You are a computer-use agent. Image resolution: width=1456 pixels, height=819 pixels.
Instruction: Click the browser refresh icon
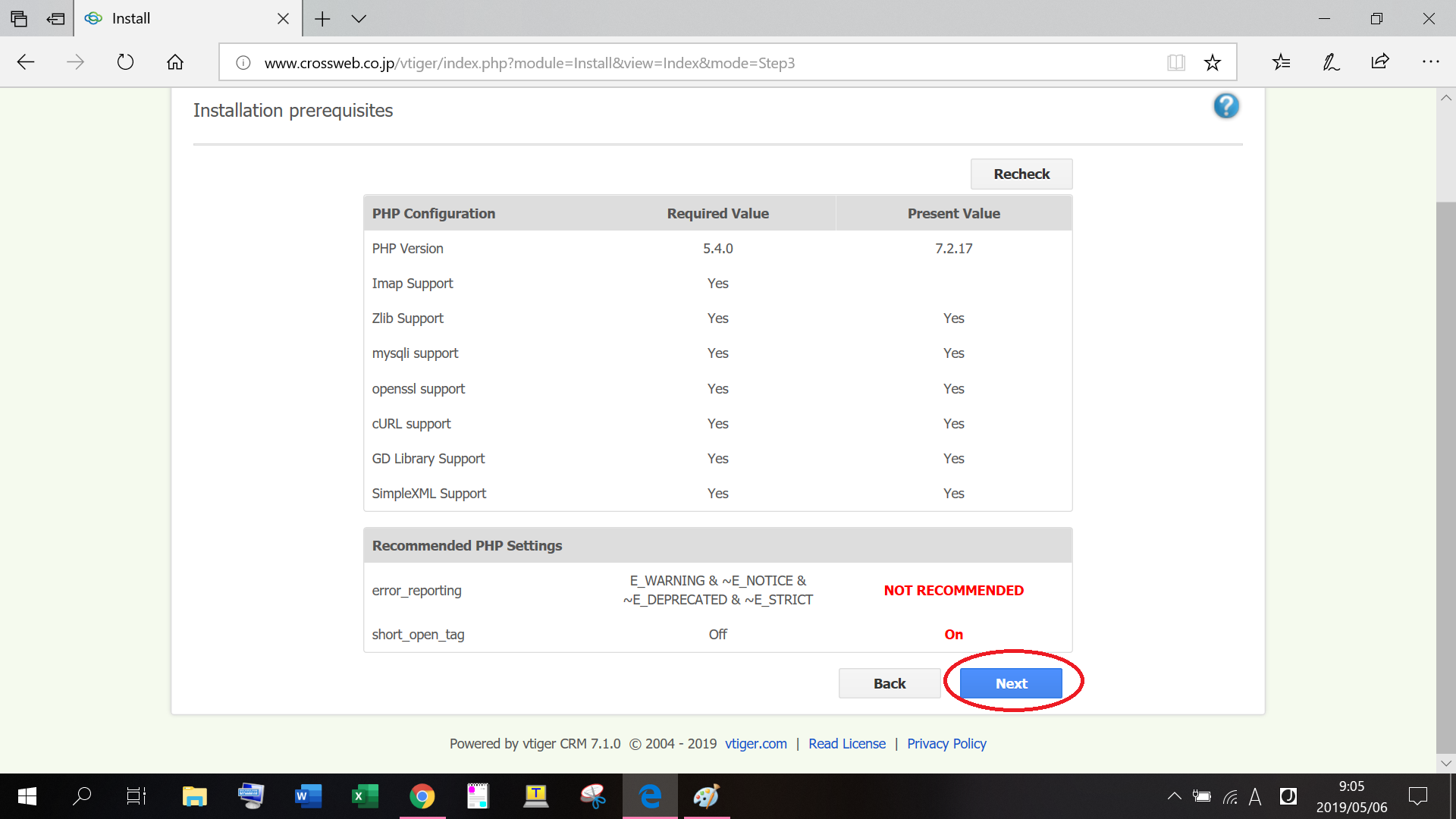(x=125, y=62)
